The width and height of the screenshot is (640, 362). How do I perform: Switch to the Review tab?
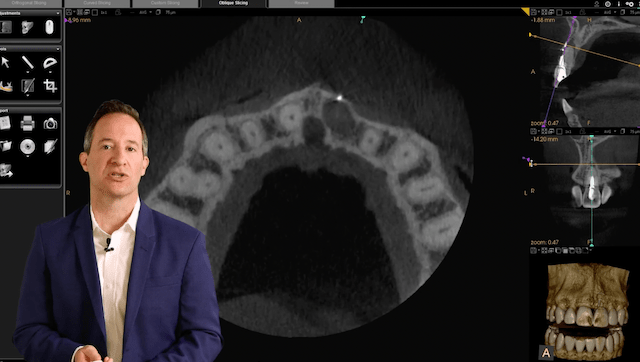pyautogui.click(x=301, y=3)
